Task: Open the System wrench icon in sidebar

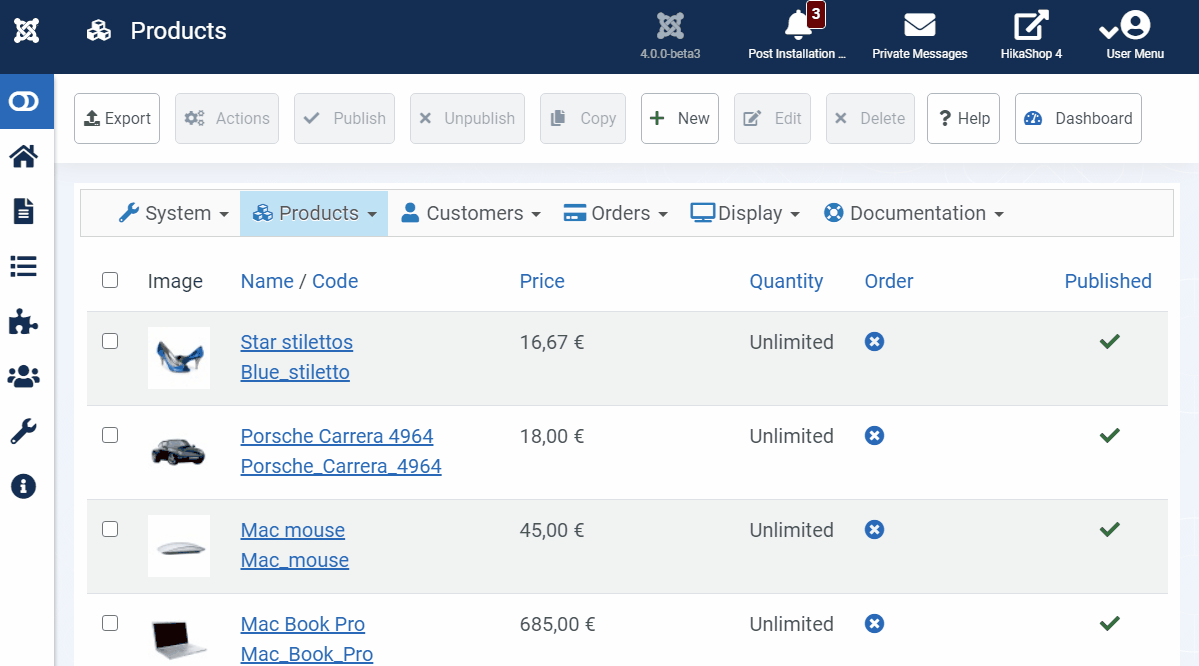Action: tap(23, 431)
